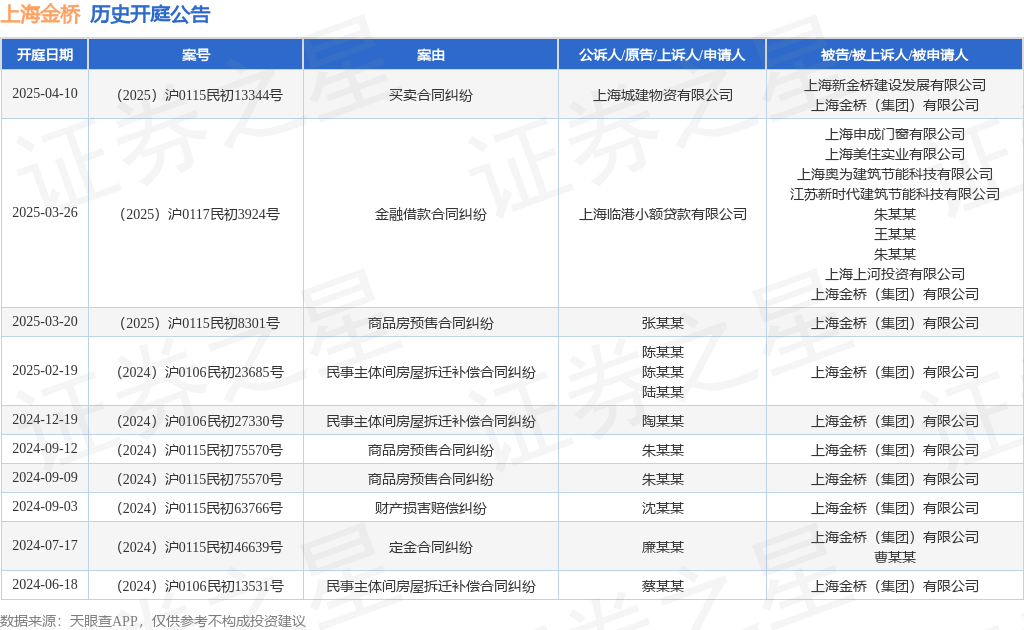Select the 被告/被上诉人/被申请人 header
The width and height of the screenshot is (1024, 630).
click(895, 55)
